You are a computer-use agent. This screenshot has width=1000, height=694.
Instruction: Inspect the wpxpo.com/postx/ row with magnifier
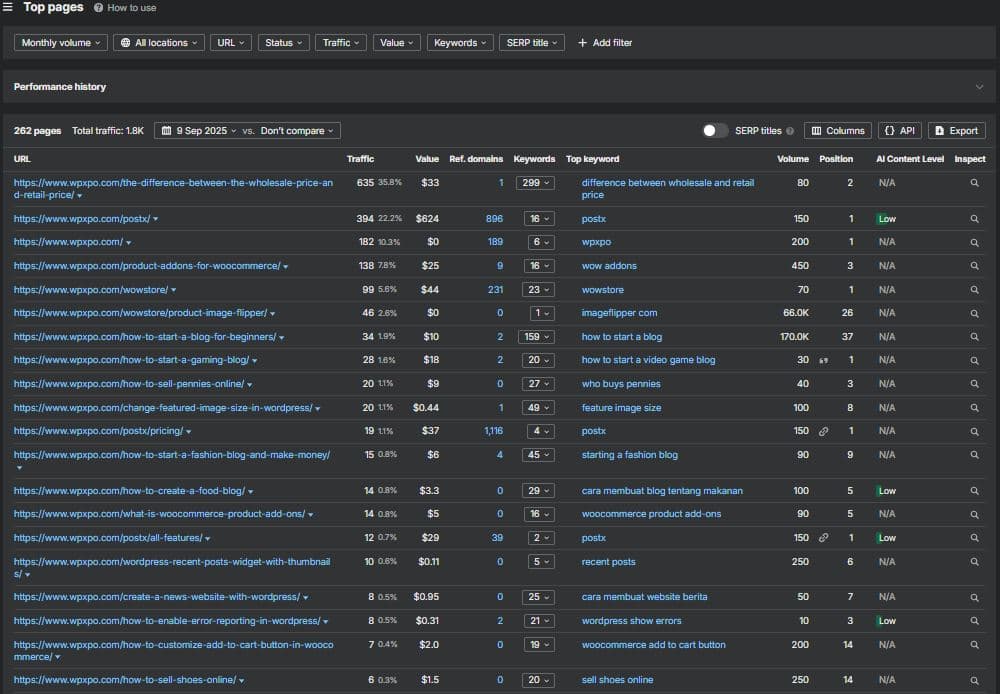974,219
